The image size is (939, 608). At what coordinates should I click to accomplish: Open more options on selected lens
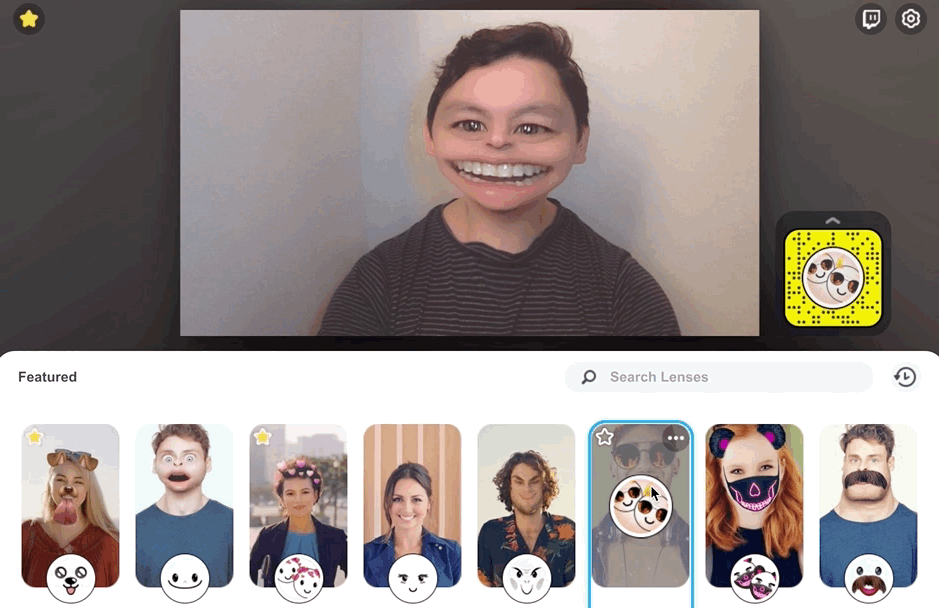(676, 438)
